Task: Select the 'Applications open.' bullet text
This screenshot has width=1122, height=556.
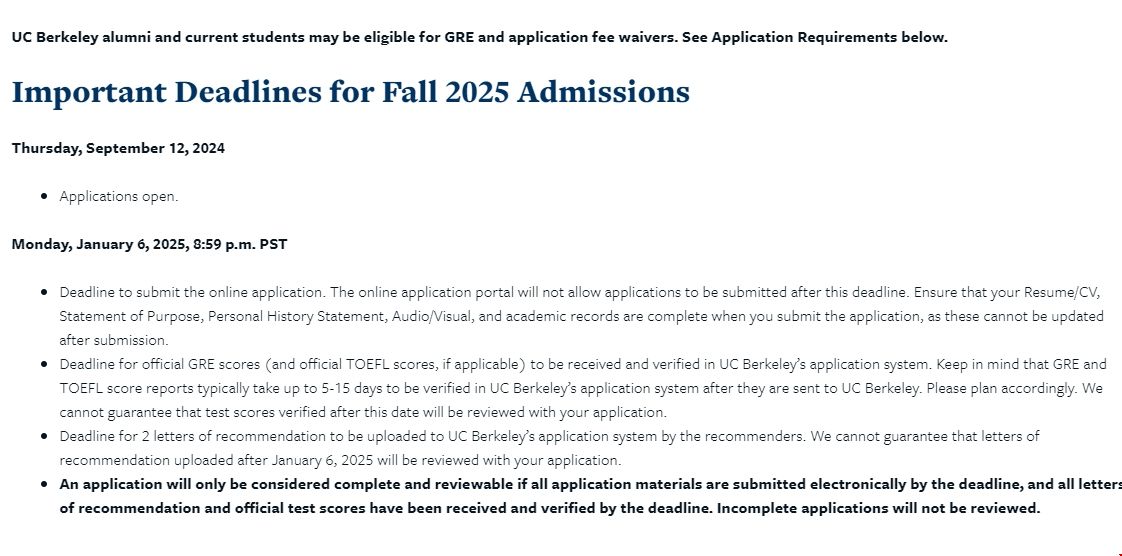Action: 119,196
